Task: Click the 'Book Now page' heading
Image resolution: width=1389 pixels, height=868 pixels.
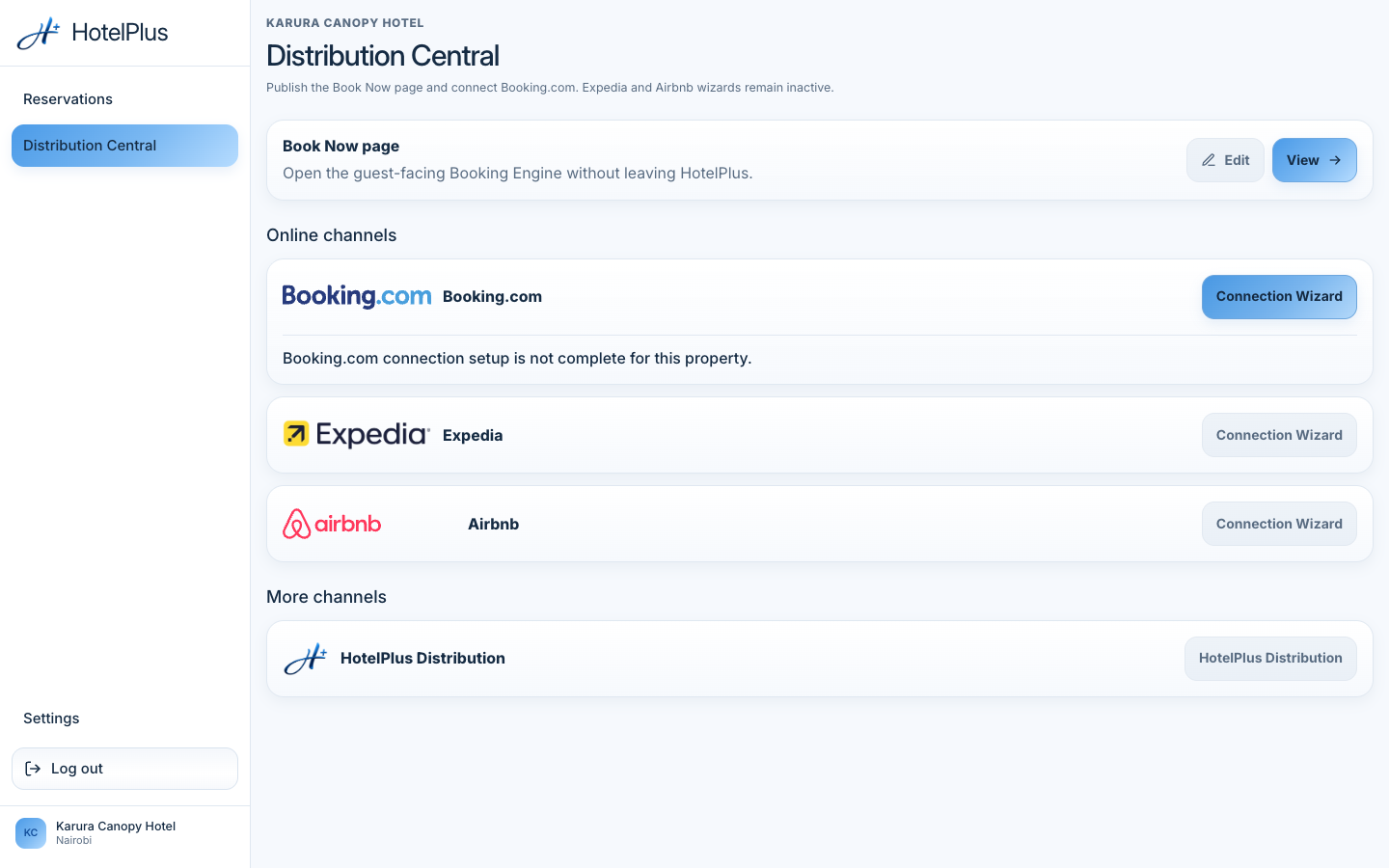Action: coord(340,147)
